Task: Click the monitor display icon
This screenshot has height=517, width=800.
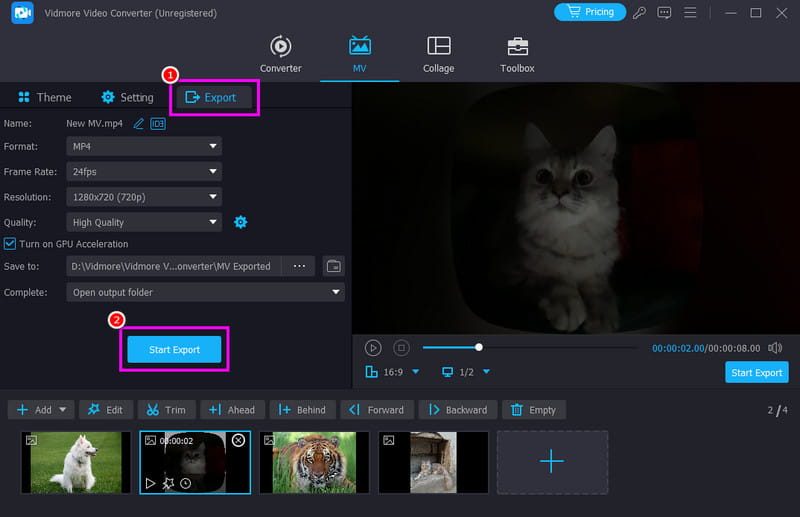Action: (447, 372)
